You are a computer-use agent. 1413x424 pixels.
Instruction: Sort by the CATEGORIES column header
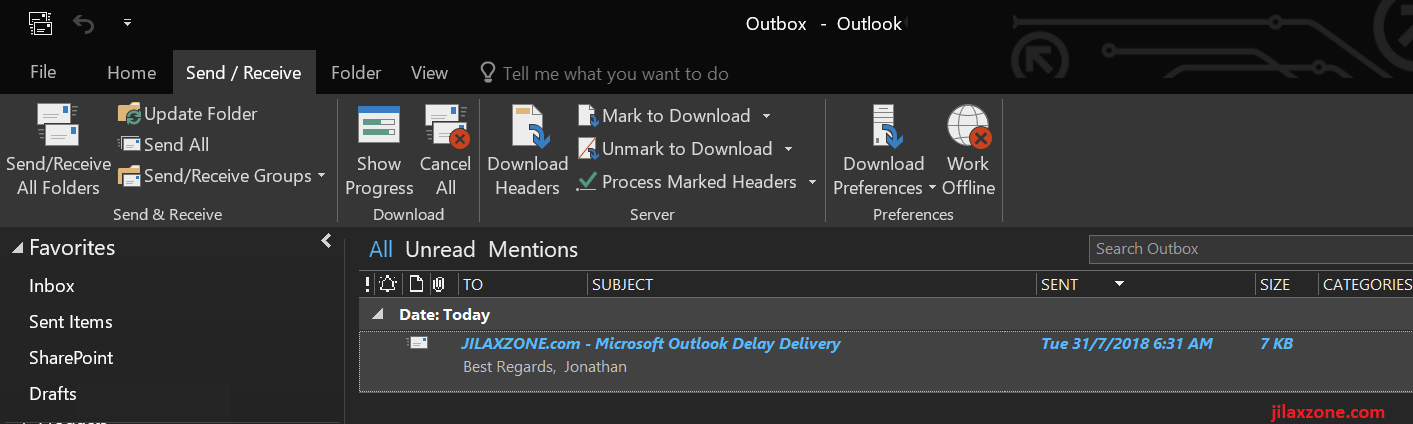1366,284
